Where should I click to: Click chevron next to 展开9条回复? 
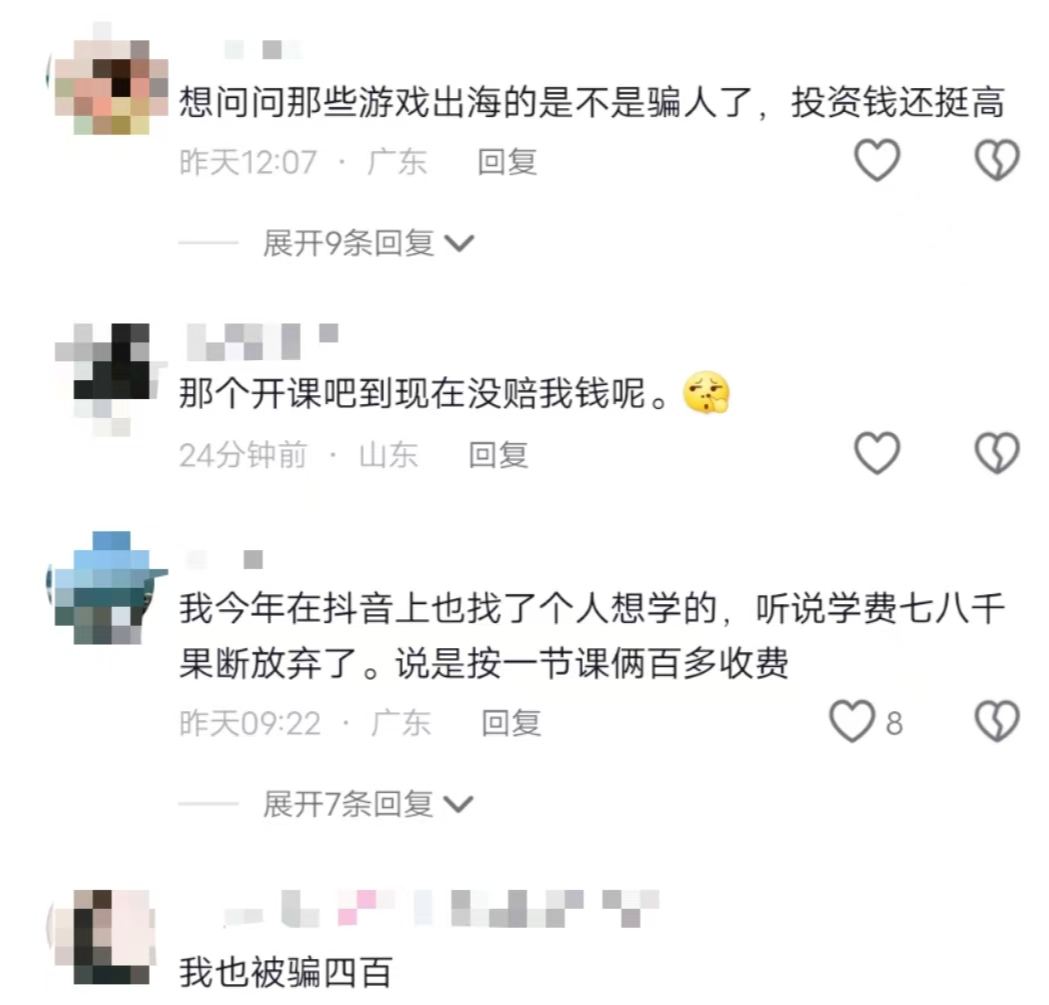(460, 244)
